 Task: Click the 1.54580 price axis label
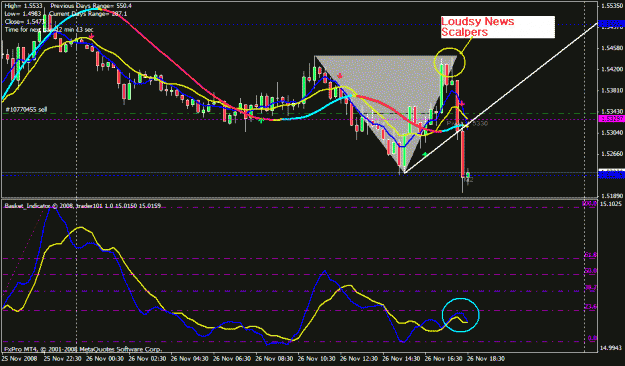611,48
